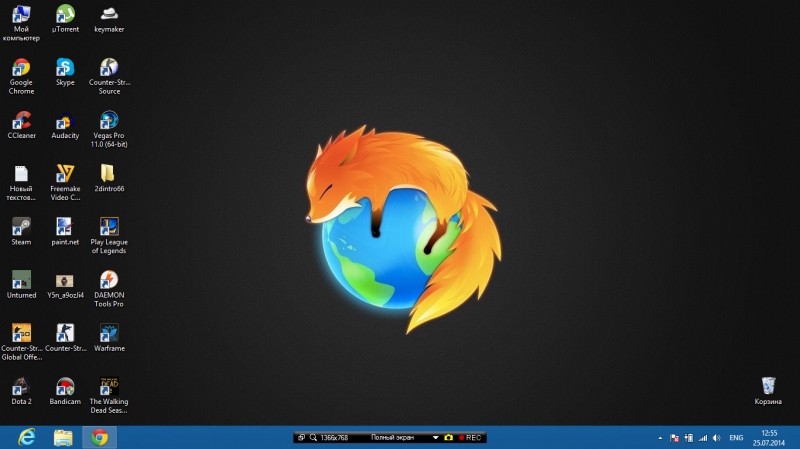This screenshot has width=800, height=449.
Task: Launch the Bandicam desktop shortcut
Action: (x=65, y=391)
